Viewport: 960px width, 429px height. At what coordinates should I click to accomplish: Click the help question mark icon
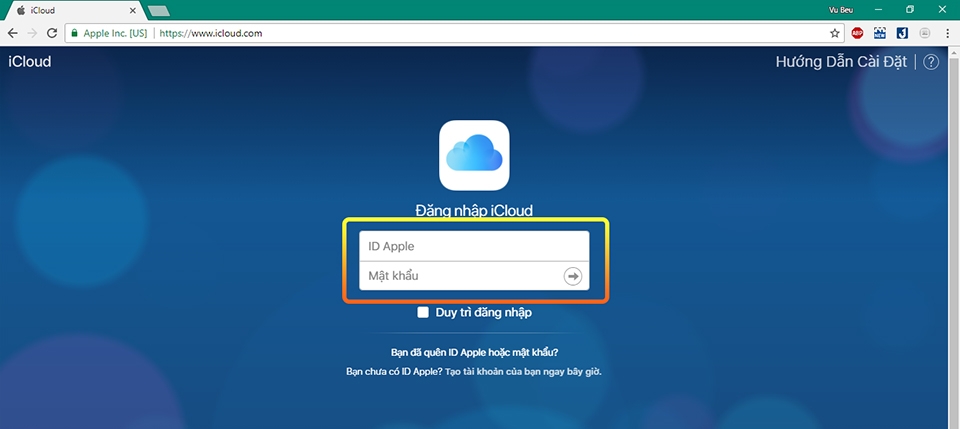point(931,62)
